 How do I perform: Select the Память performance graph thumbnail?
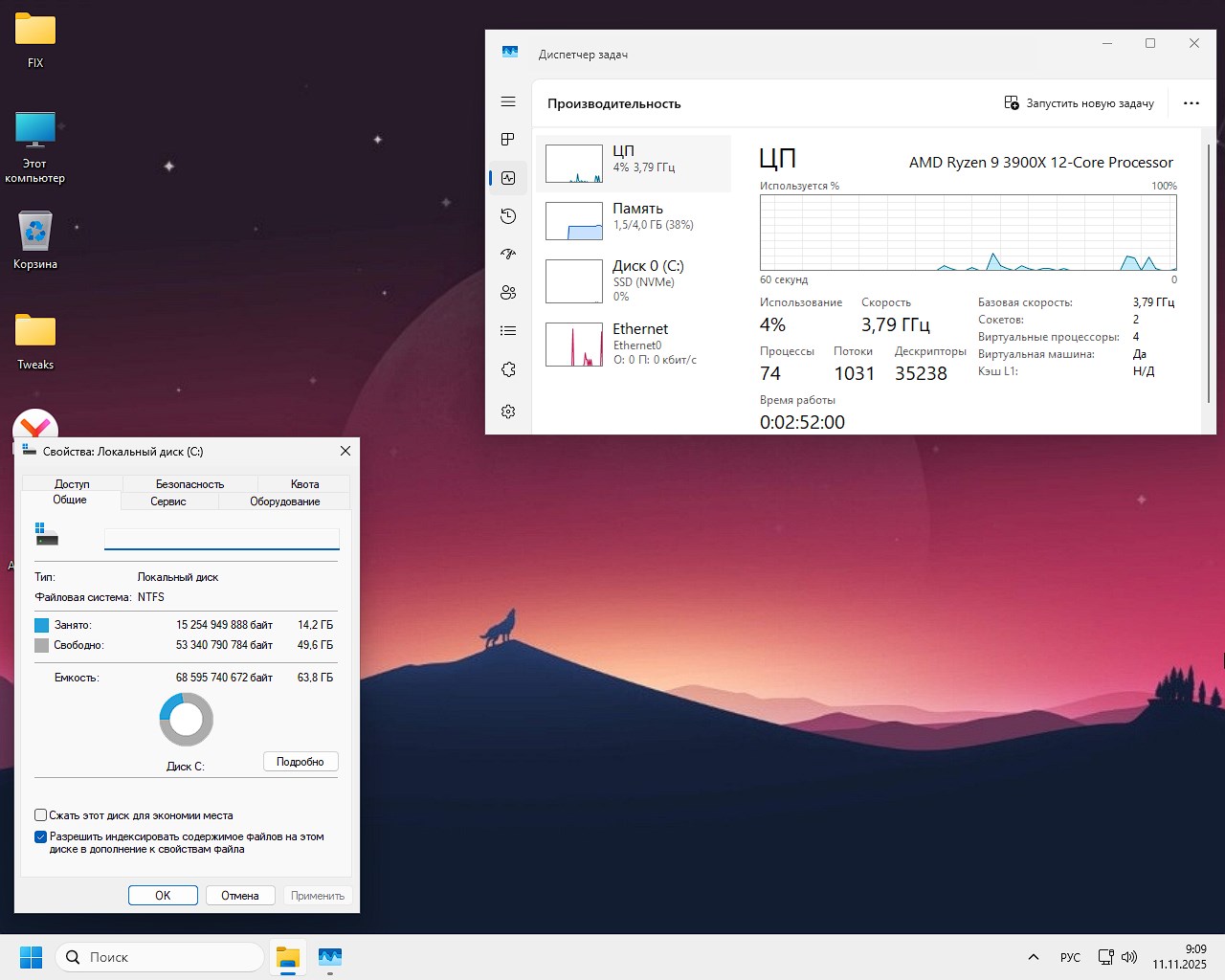pos(574,220)
